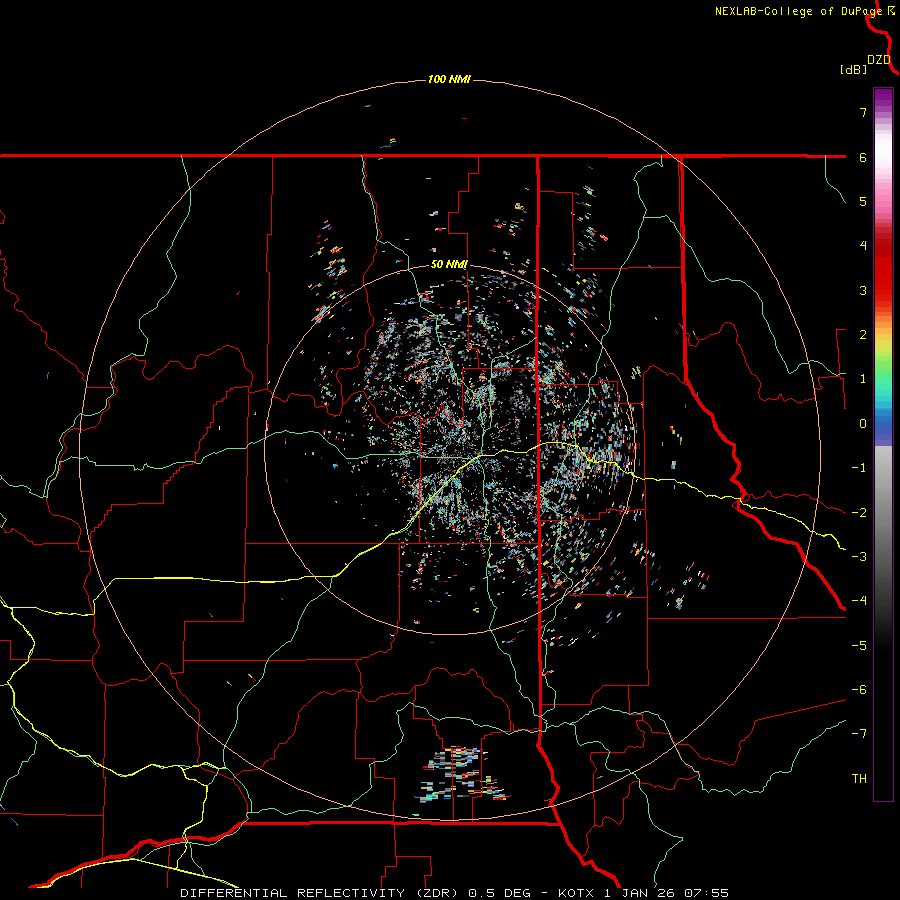
Task: Click the scale label 7
Action: click(x=863, y=112)
